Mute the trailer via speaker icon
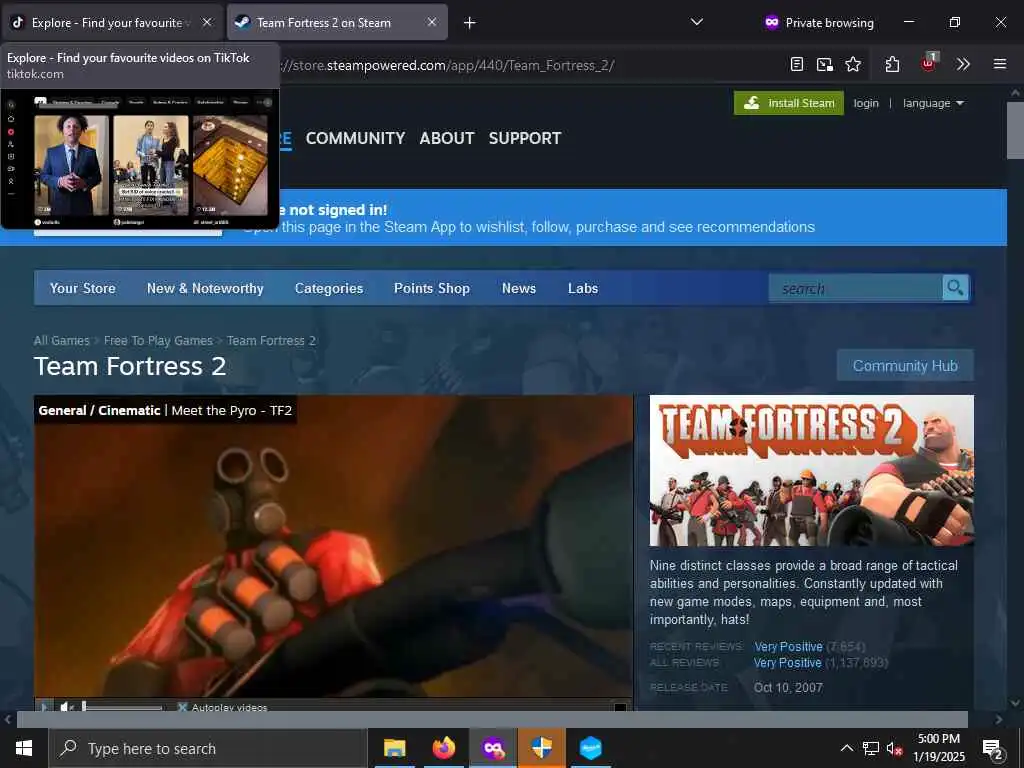 (66, 707)
